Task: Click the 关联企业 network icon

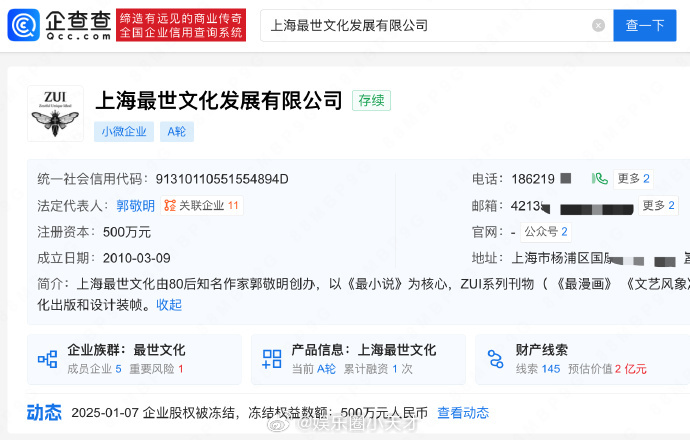Action: coord(170,205)
